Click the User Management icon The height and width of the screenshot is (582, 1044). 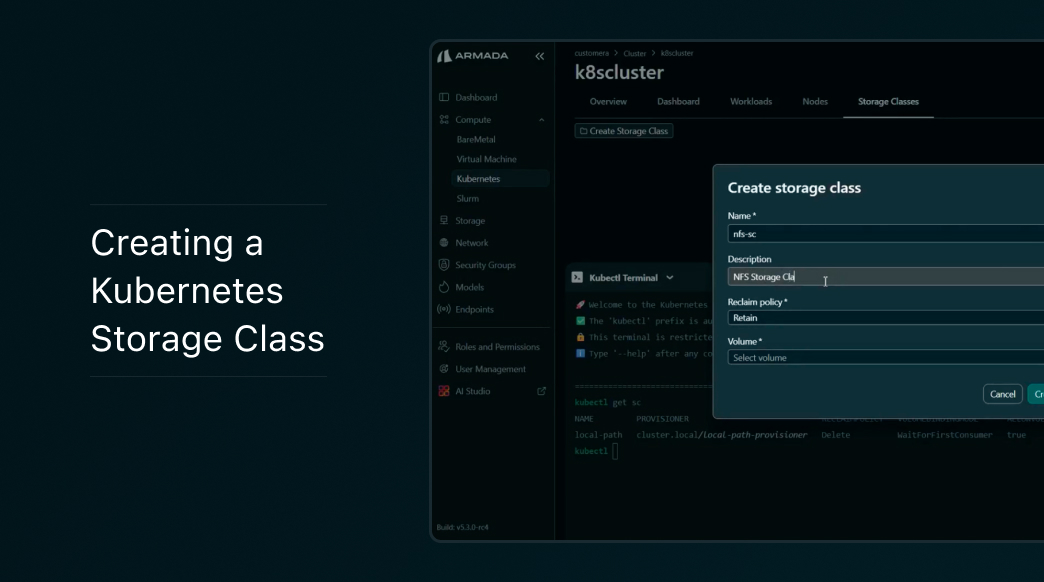[444, 369]
